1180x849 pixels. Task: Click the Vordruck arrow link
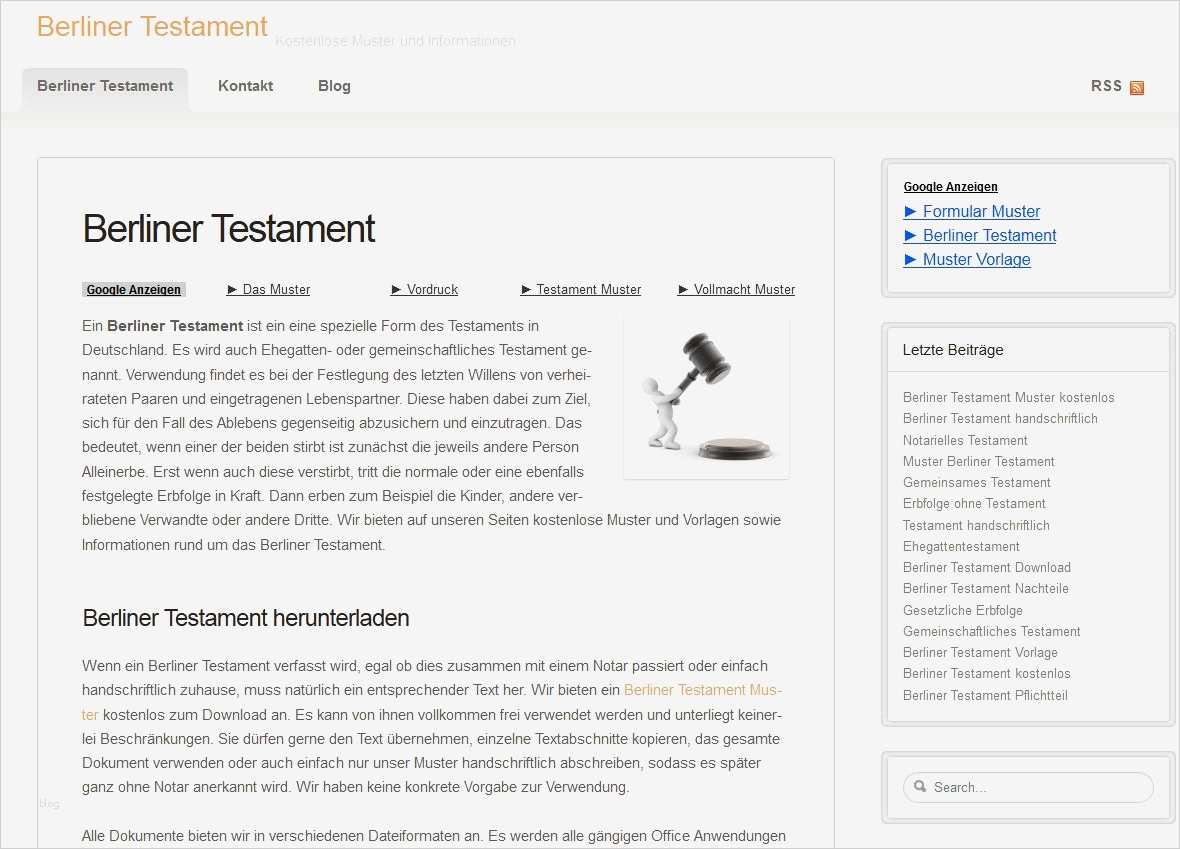424,289
